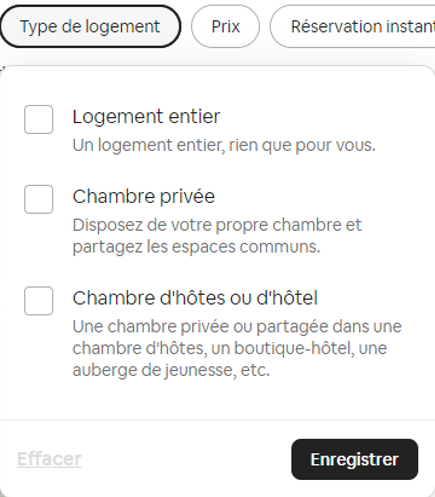Screen dimensions: 435x497
Task: Select the Chambre privée option label
Action: (144, 196)
